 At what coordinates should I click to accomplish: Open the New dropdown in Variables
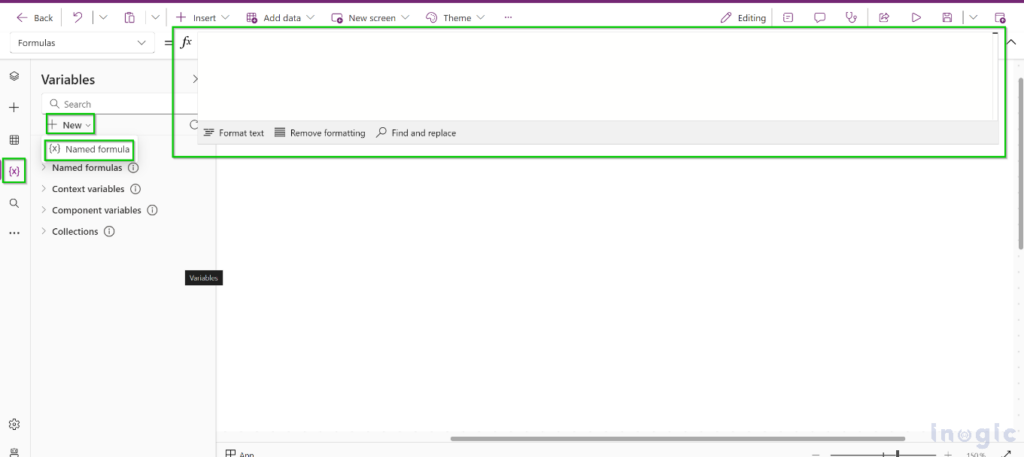71,125
